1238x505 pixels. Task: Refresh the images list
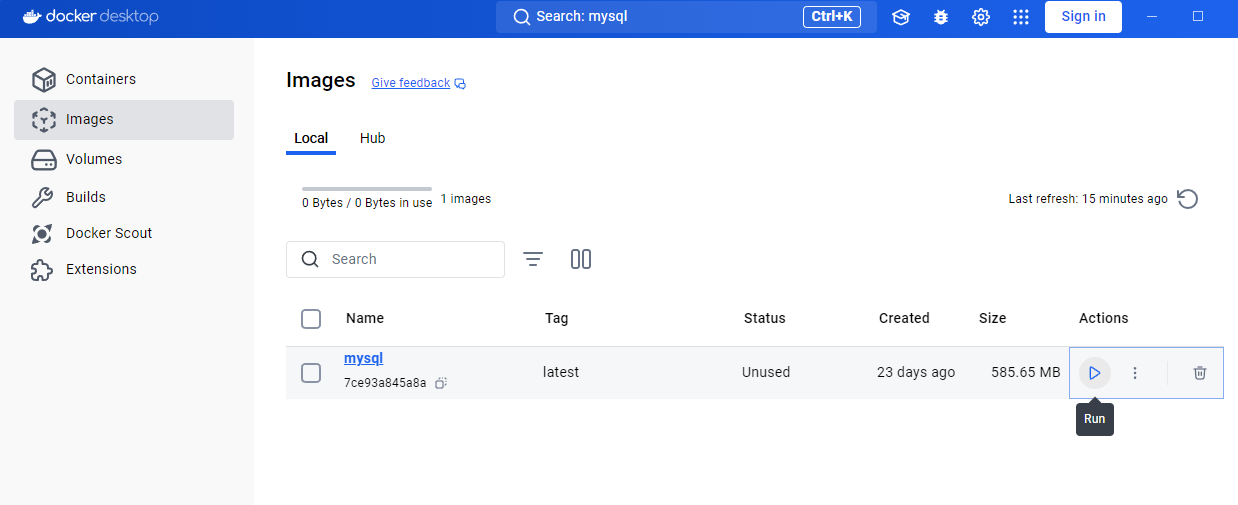coord(1187,199)
